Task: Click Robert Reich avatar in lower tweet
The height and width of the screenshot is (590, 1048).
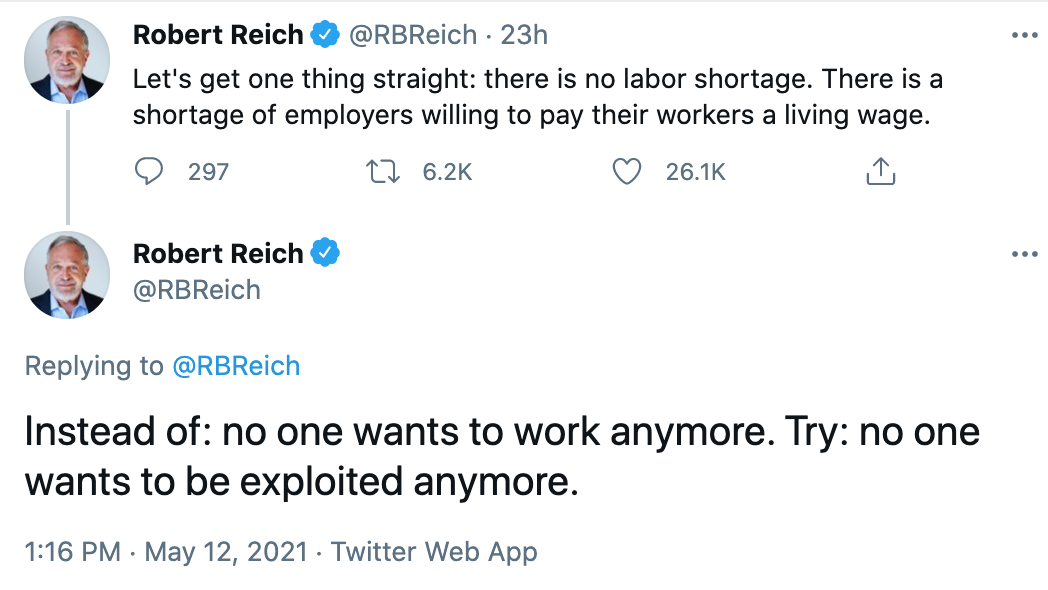Action: (x=67, y=275)
